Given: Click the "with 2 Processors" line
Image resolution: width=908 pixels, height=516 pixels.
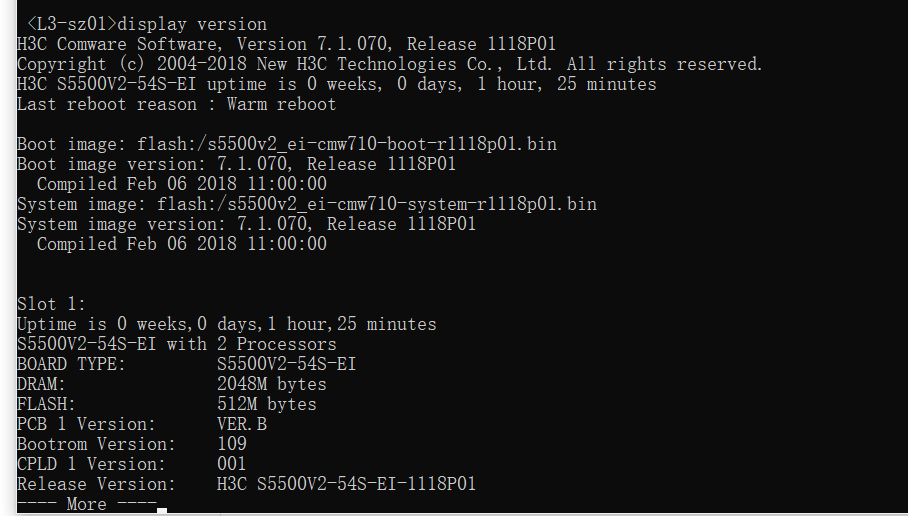Looking at the screenshot, I should 176,344.
